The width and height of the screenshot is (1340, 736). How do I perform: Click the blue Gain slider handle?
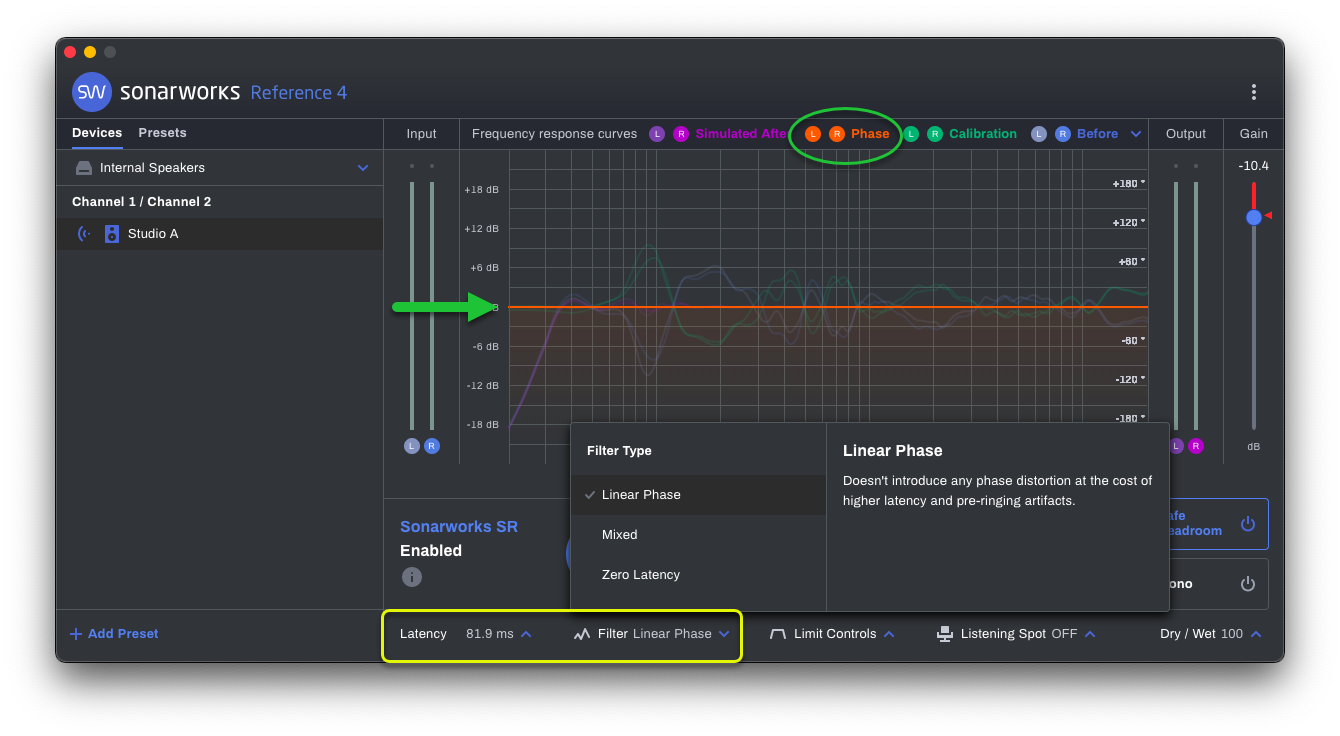click(1254, 217)
